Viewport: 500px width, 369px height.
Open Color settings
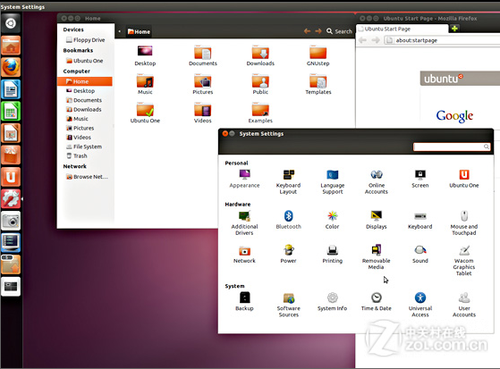pyautogui.click(x=332, y=220)
